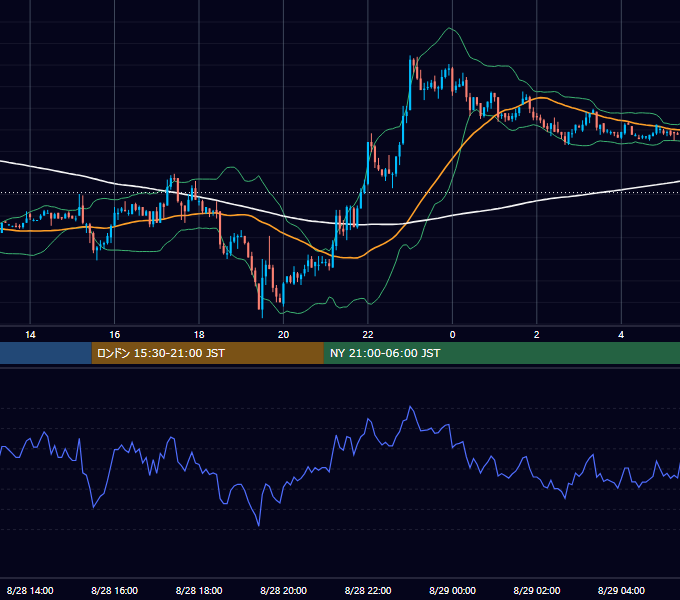Click the hour label 4 on price chart

pyautogui.click(x=621, y=335)
